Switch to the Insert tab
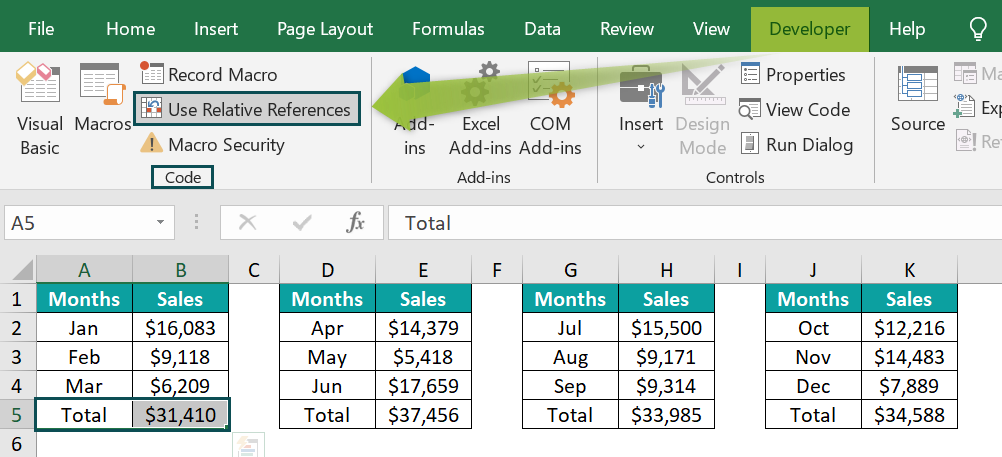 (216, 29)
